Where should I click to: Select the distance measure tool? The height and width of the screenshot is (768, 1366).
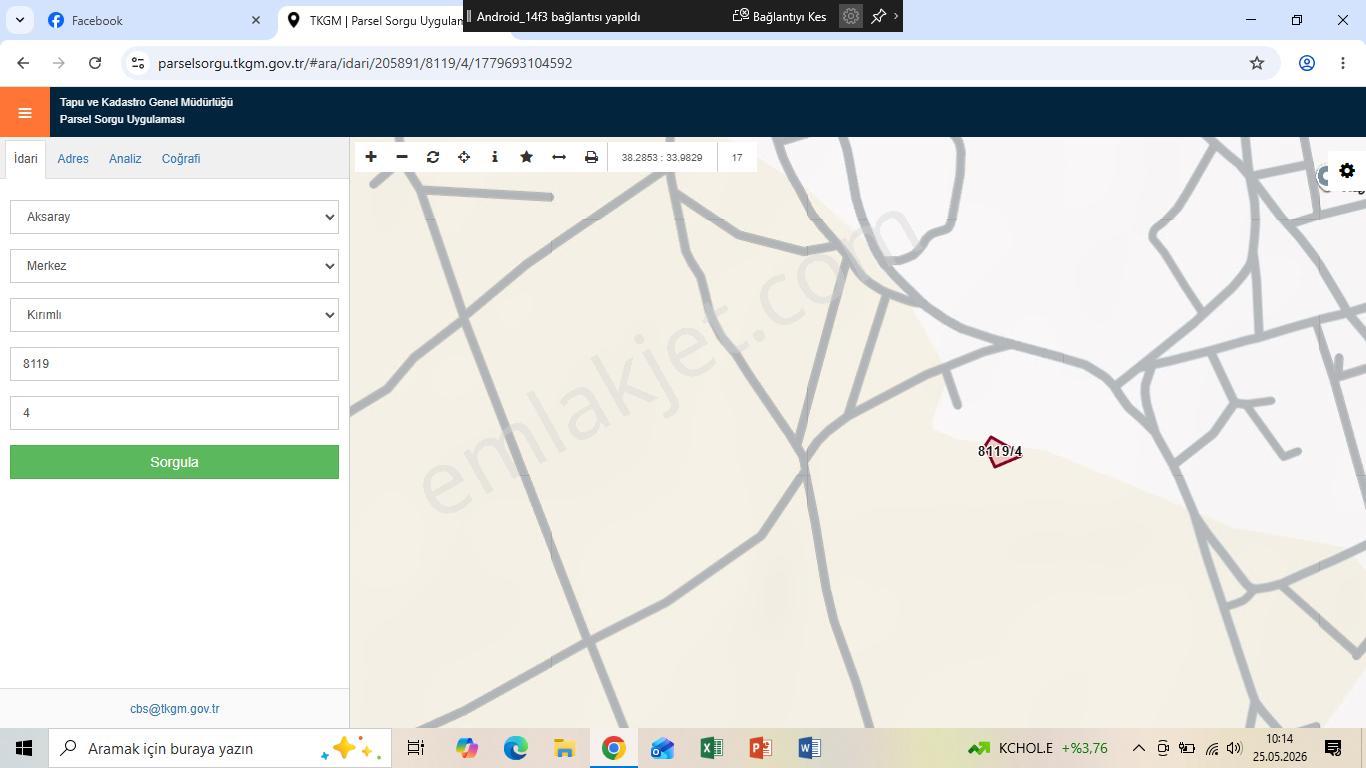(x=559, y=157)
